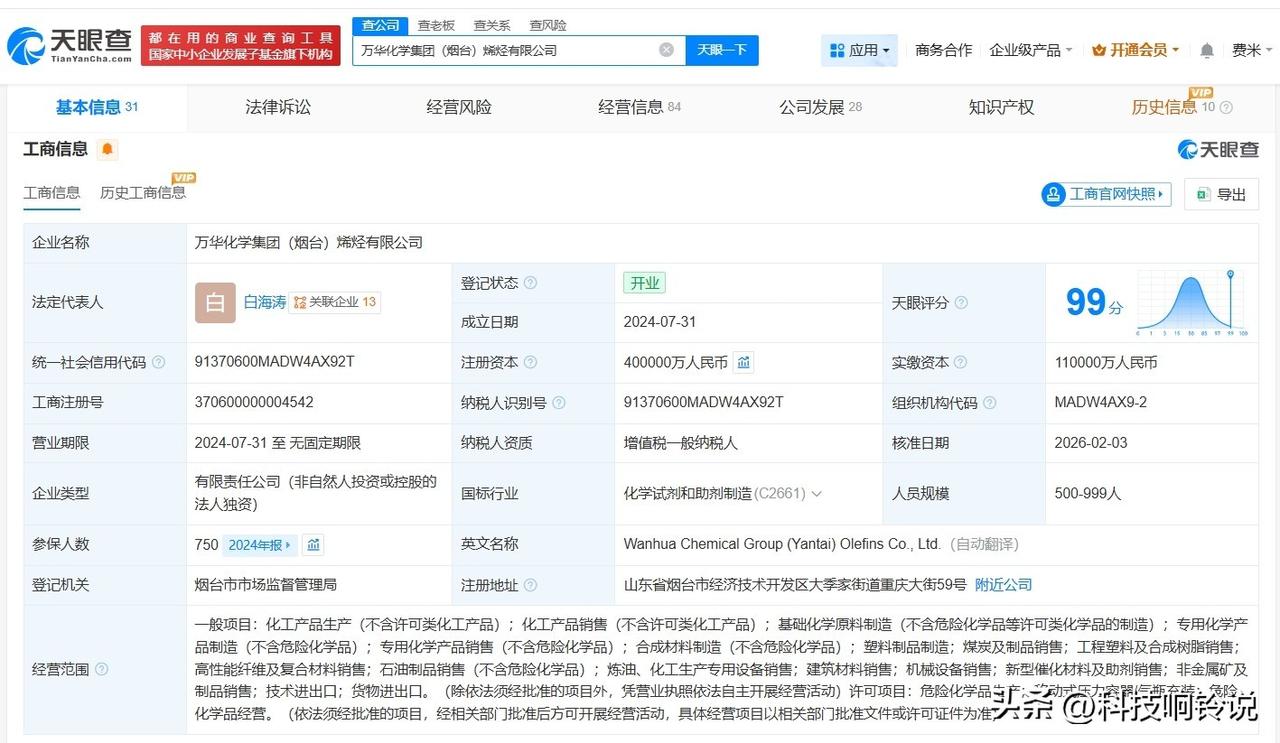Click the 白 avatar of the legal representative
1280x743 pixels.
click(215, 303)
